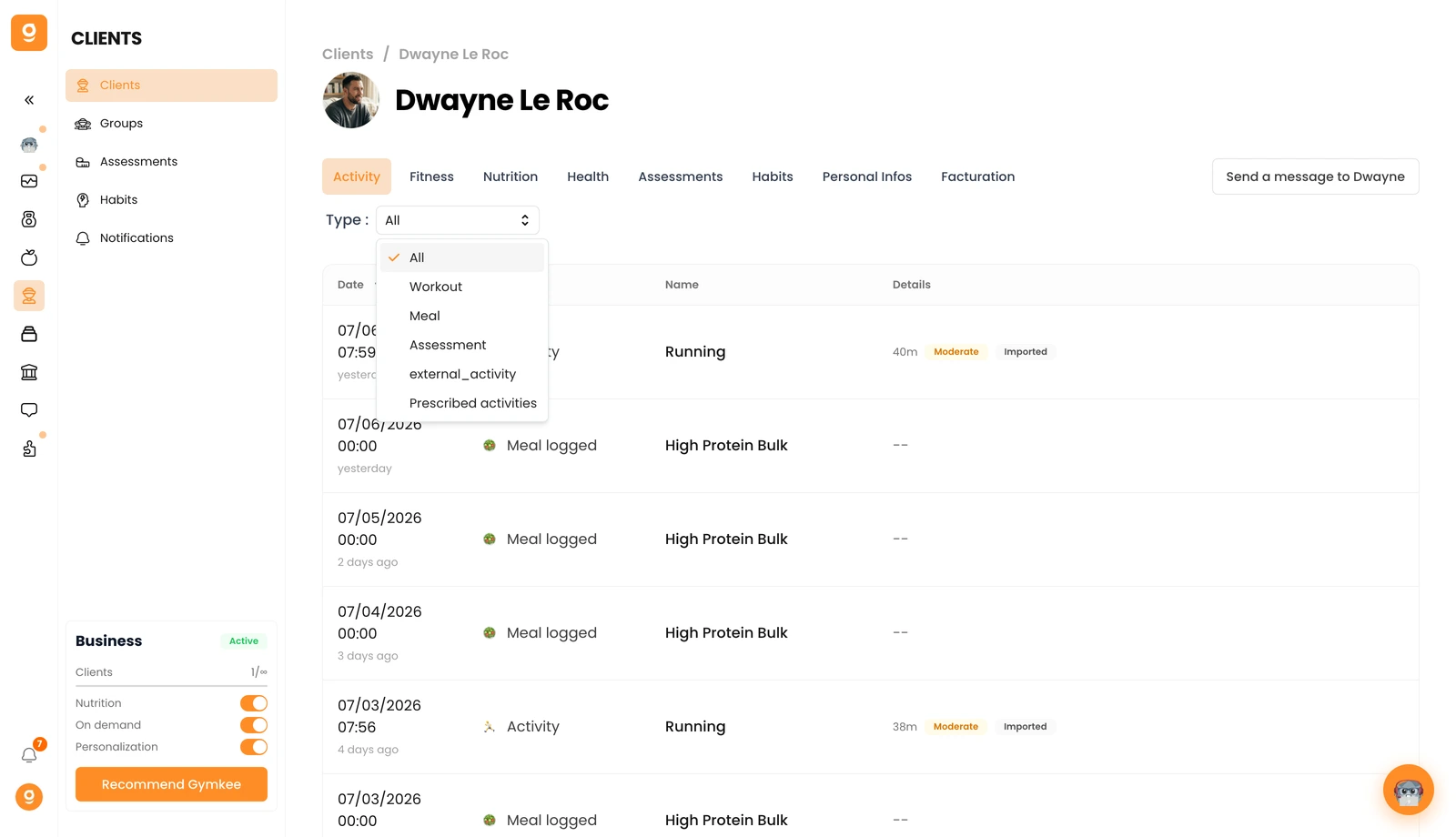Open High Protein Bulk meal from yesterday
The width and height of the screenshot is (1456, 837).
871,446
